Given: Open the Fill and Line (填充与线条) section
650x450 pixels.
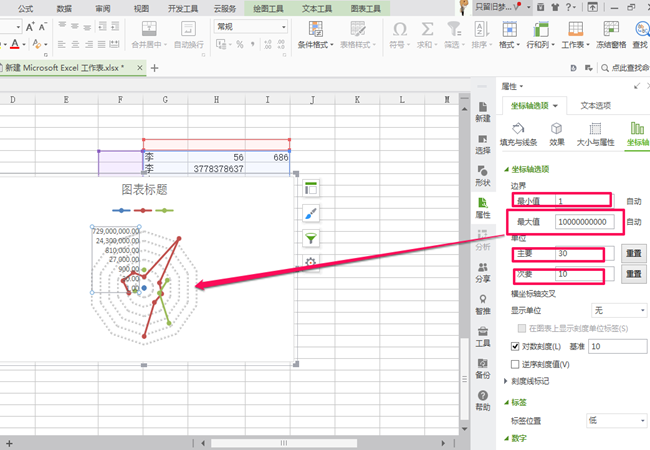Looking at the screenshot, I should pyautogui.click(x=518, y=134).
